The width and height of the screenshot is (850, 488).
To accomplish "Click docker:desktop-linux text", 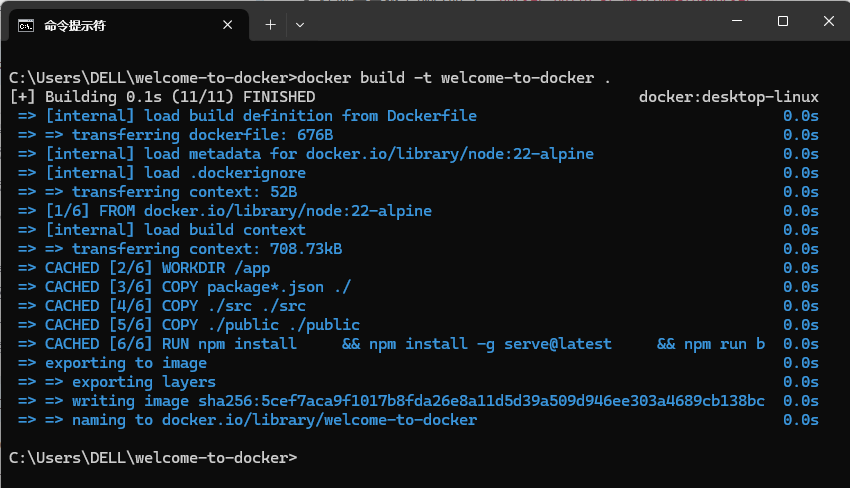I will click(x=729, y=97).
